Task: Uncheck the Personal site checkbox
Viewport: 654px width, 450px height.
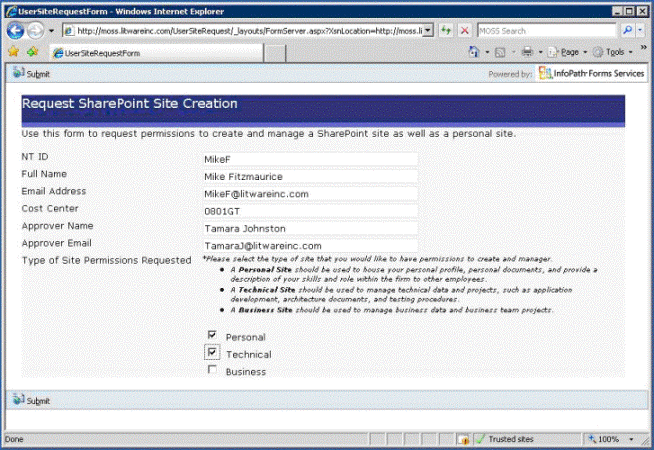Action: click(212, 335)
